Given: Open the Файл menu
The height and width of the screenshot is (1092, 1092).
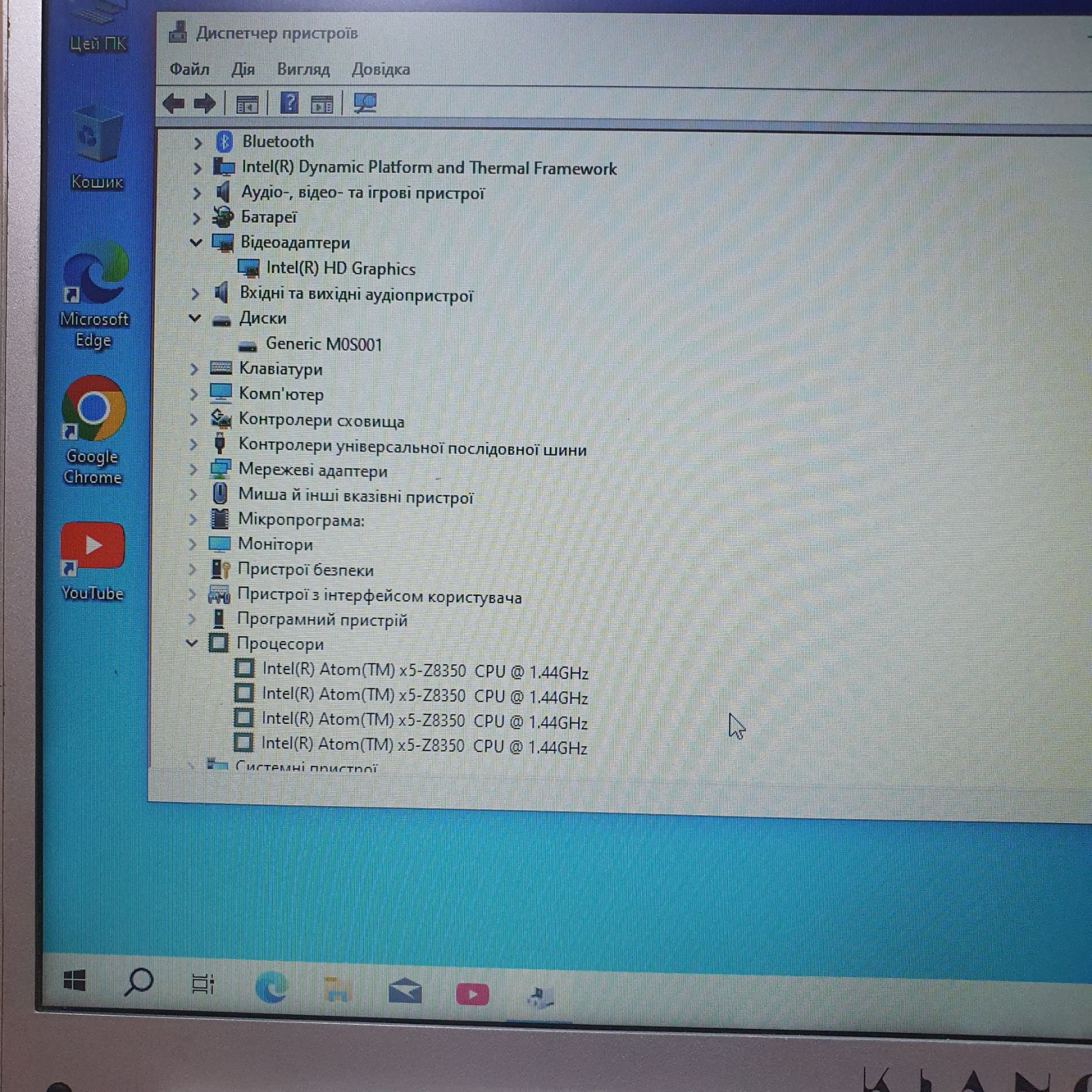Looking at the screenshot, I should click(189, 69).
